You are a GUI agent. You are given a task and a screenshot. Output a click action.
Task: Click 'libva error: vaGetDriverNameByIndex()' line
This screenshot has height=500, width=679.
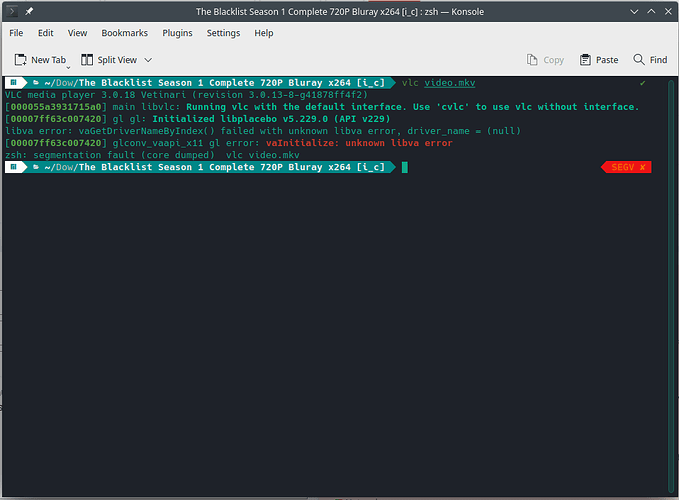pyautogui.click(x=263, y=131)
